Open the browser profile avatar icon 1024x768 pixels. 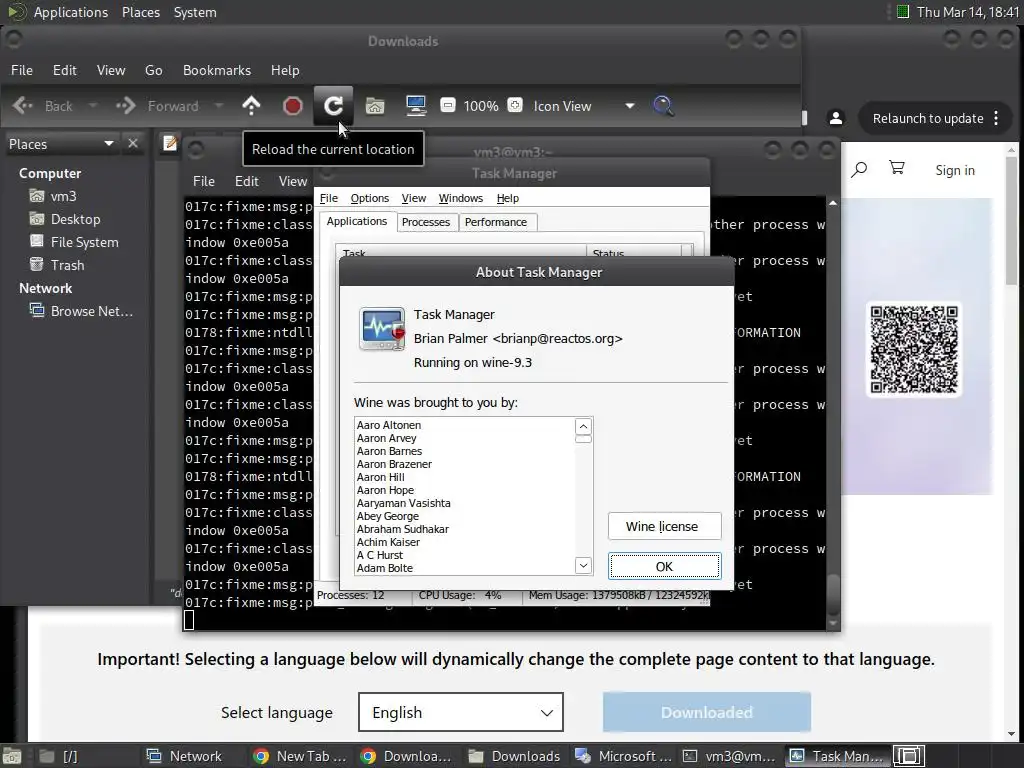tap(835, 118)
